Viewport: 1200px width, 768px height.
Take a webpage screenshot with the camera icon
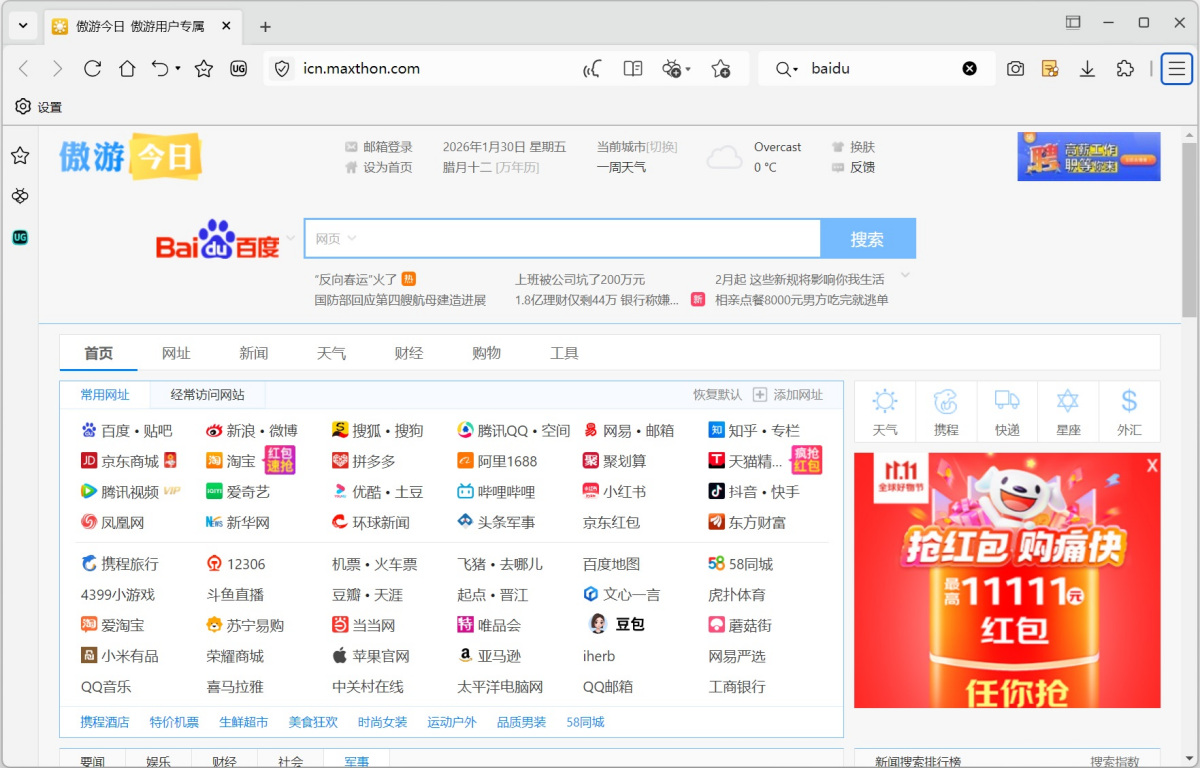click(1015, 68)
